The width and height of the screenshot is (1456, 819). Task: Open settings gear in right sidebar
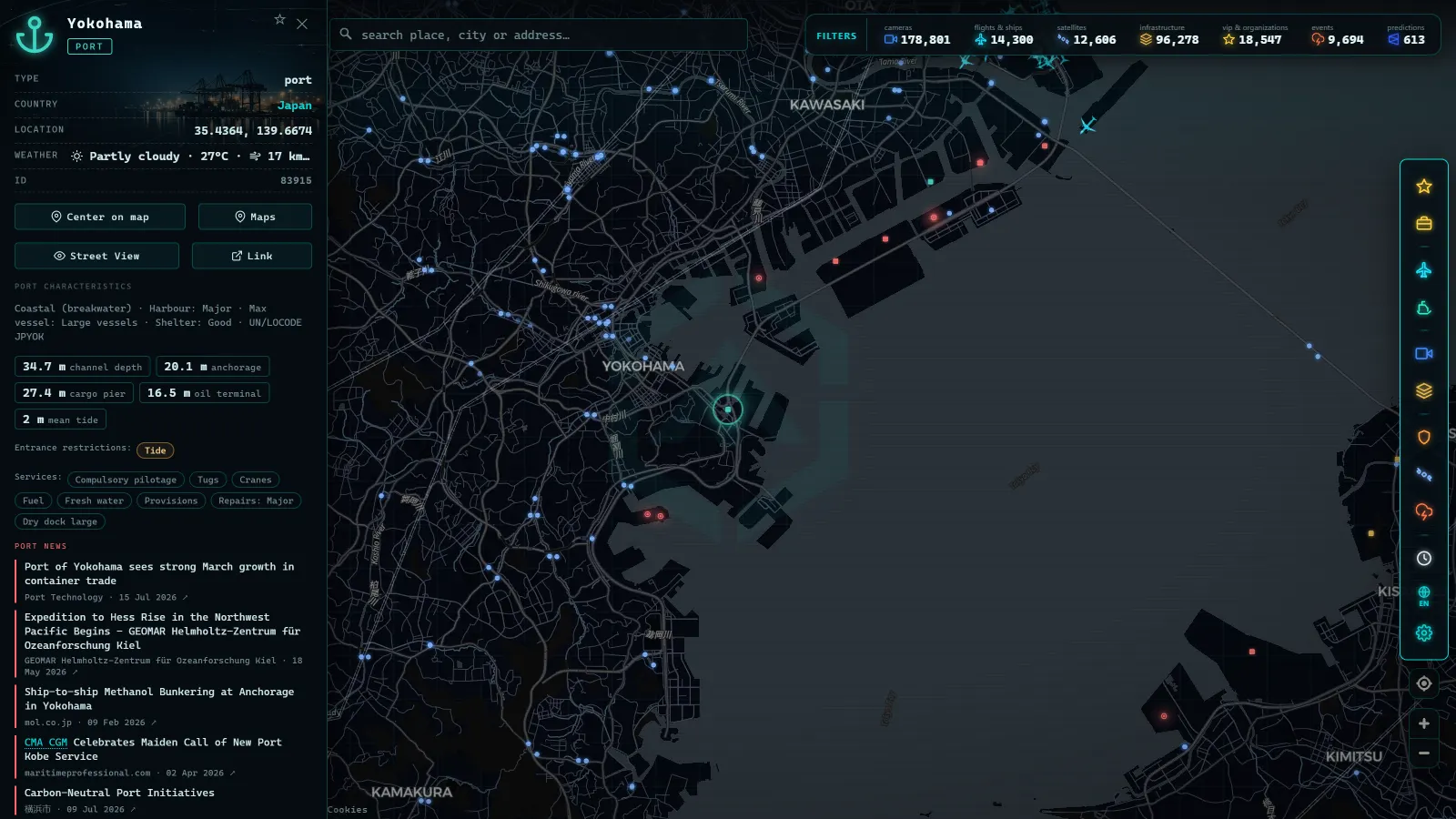(1424, 633)
